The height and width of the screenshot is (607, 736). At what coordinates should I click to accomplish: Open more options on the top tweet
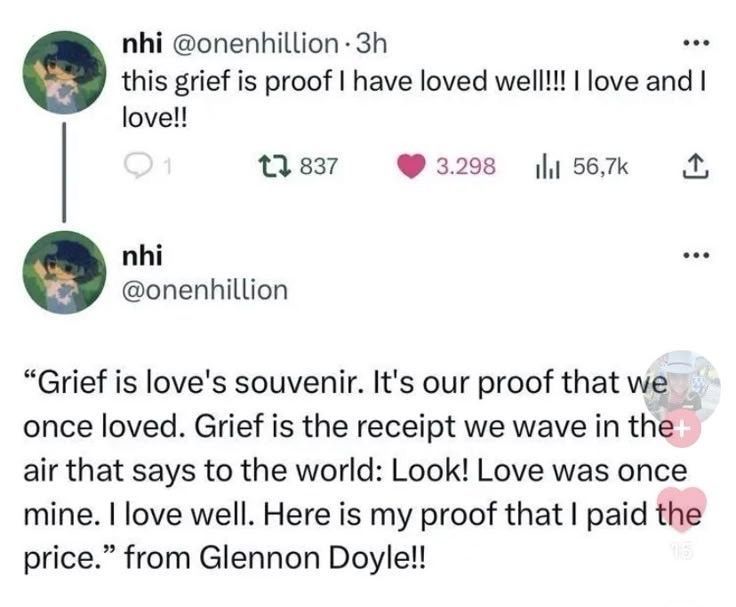691,45
